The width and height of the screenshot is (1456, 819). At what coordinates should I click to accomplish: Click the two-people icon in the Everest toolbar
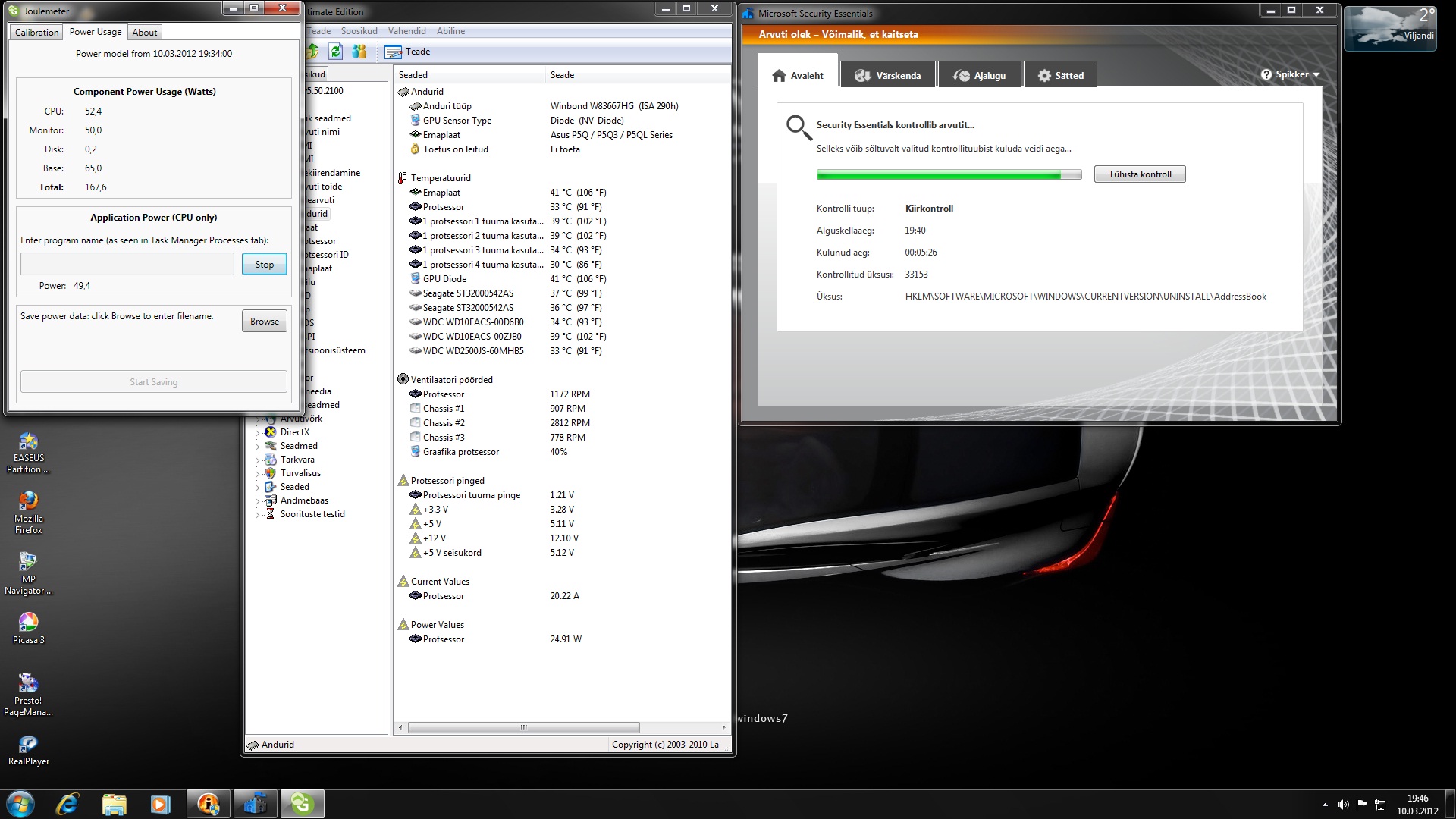point(359,52)
